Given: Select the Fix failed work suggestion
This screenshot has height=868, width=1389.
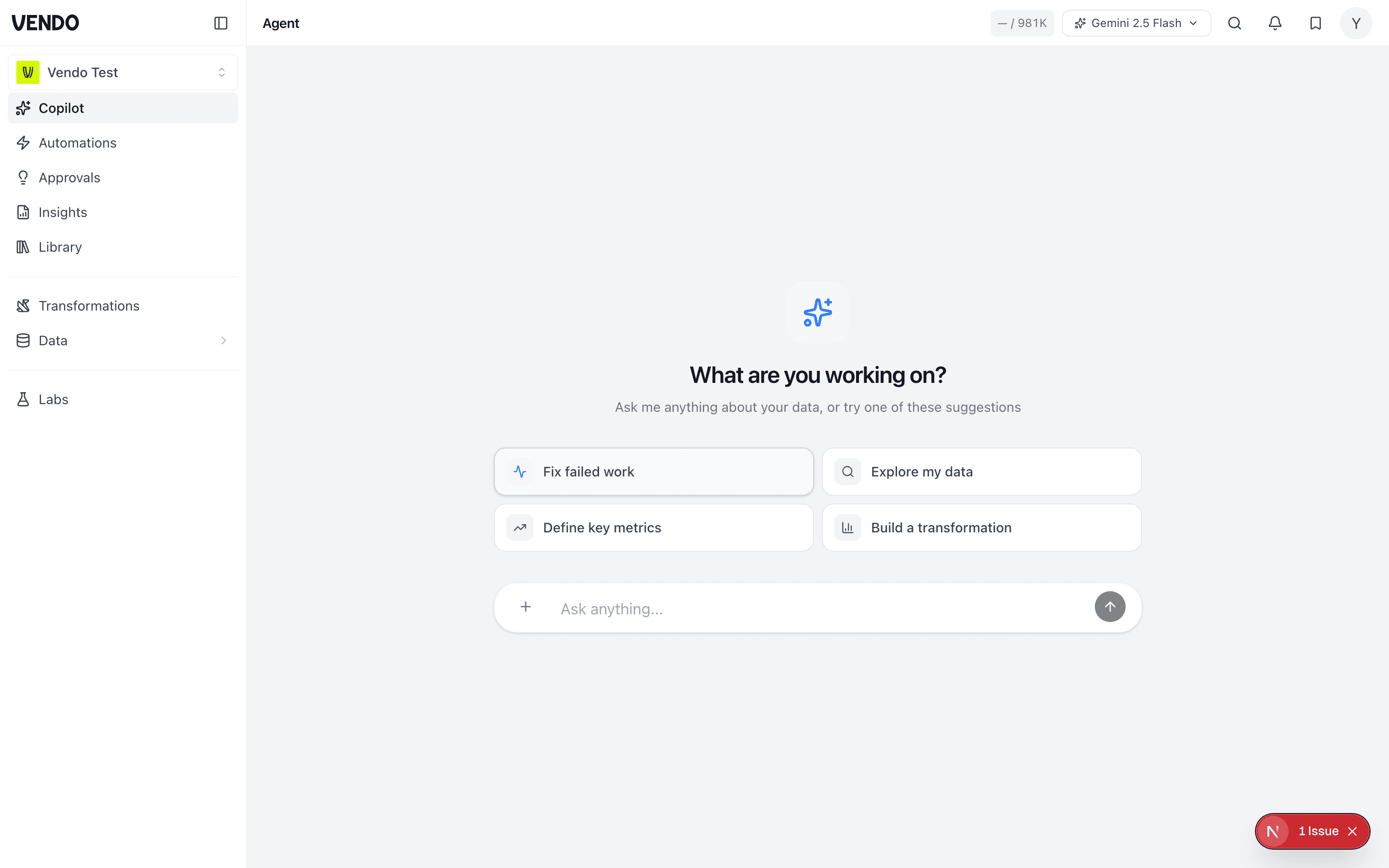Looking at the screenshot, I should click(654, 472).
